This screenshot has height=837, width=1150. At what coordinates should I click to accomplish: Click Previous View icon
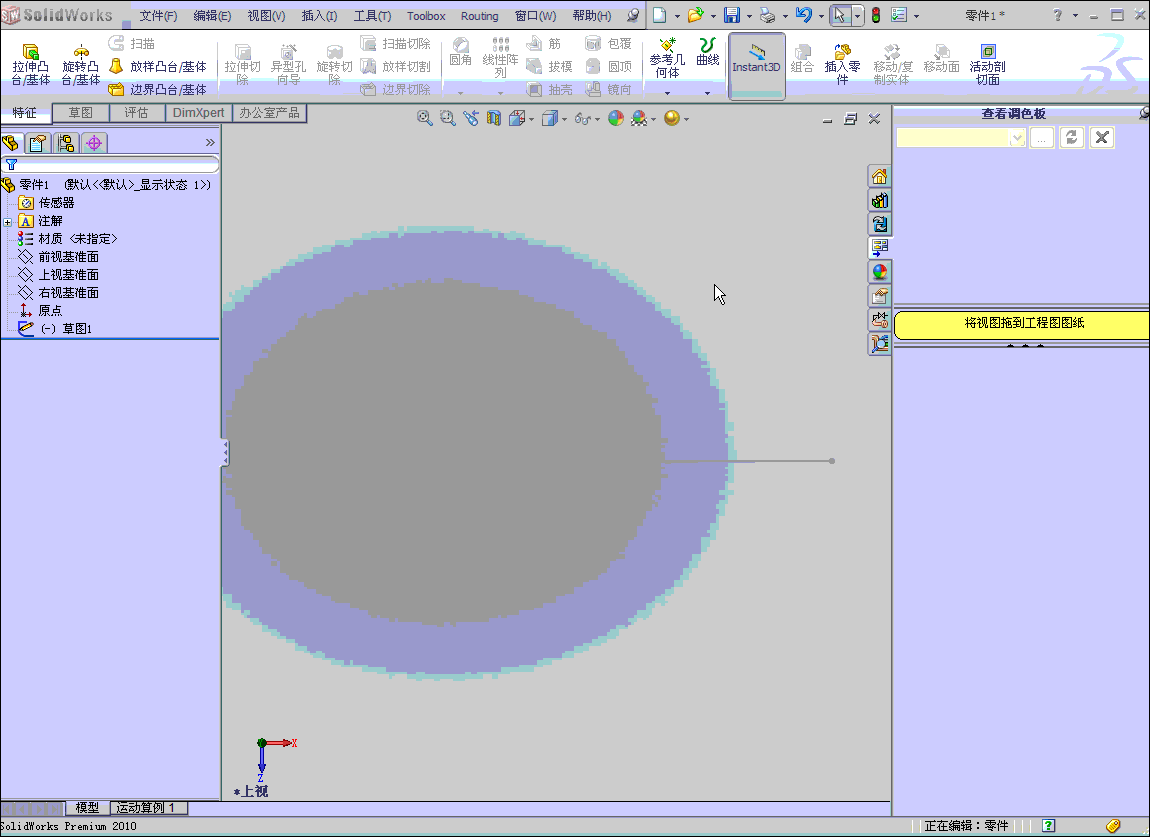471,118
